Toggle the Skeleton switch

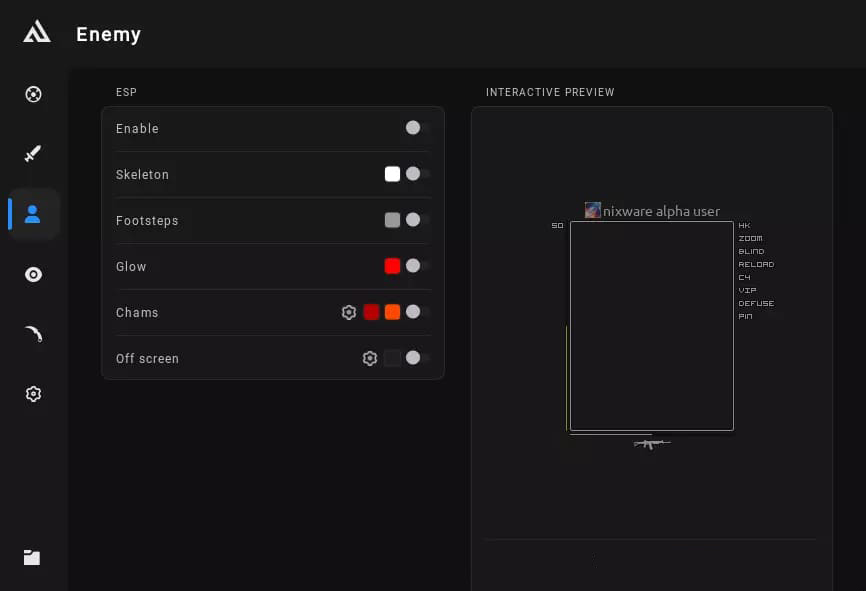coord(418,174)
